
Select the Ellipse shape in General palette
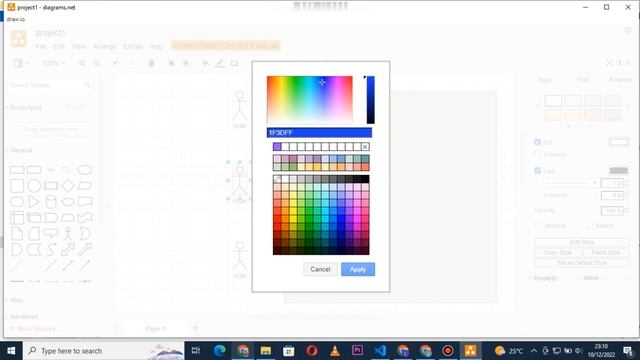click(x=84, y=169)
